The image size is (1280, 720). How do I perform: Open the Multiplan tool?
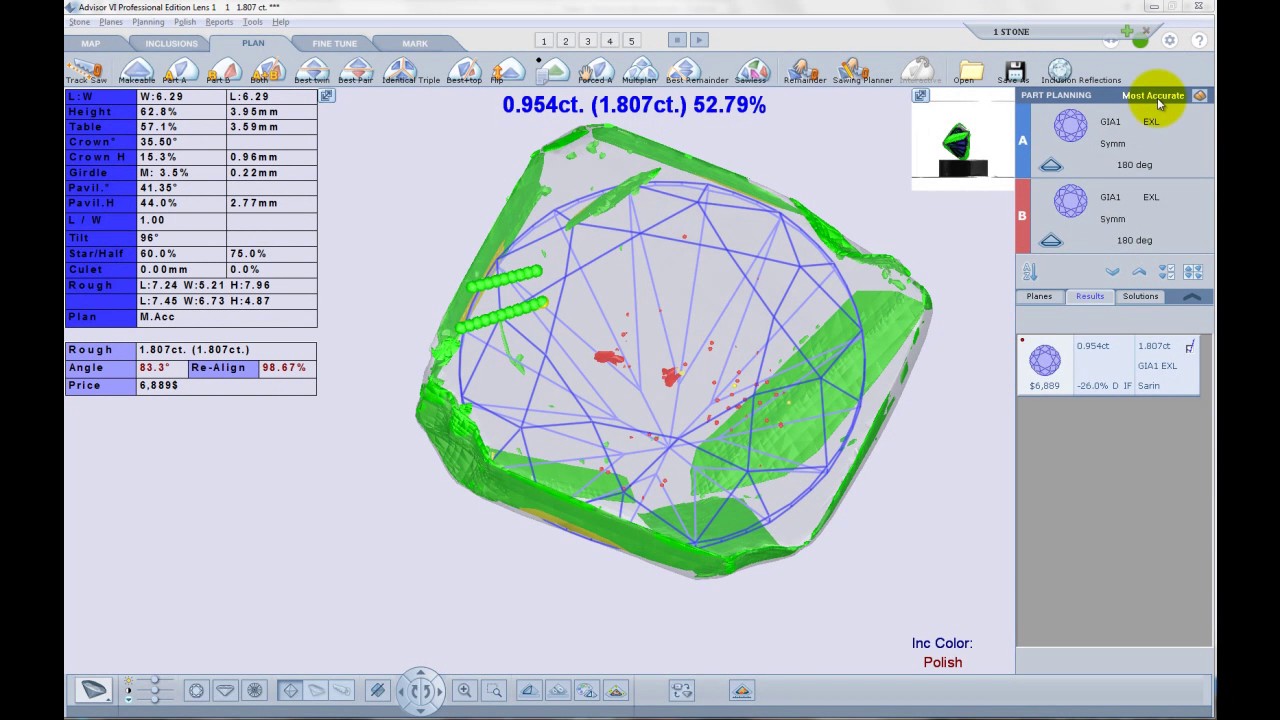coord(639,71)
